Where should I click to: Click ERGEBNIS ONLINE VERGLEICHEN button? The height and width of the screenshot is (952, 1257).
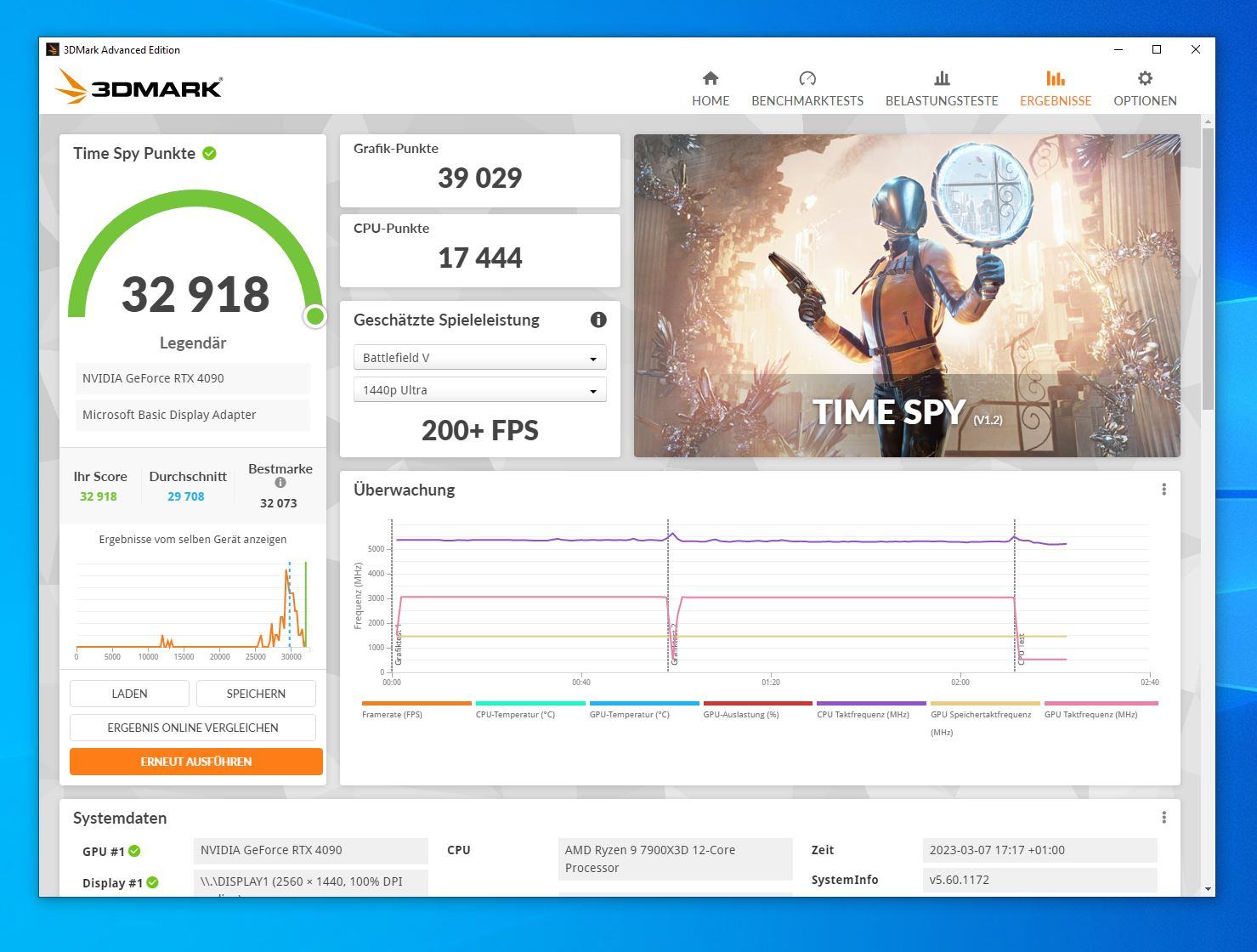pyautogui.click(x=193, y=728)
